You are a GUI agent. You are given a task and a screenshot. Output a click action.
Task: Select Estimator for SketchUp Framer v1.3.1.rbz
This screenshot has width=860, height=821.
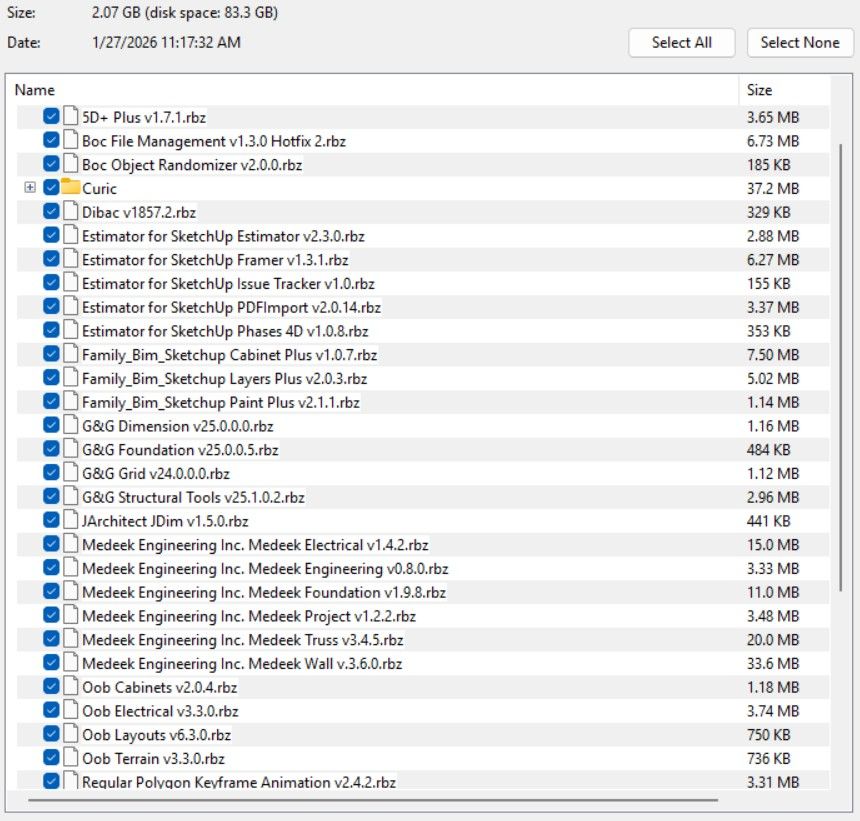[x=215, y=259]
